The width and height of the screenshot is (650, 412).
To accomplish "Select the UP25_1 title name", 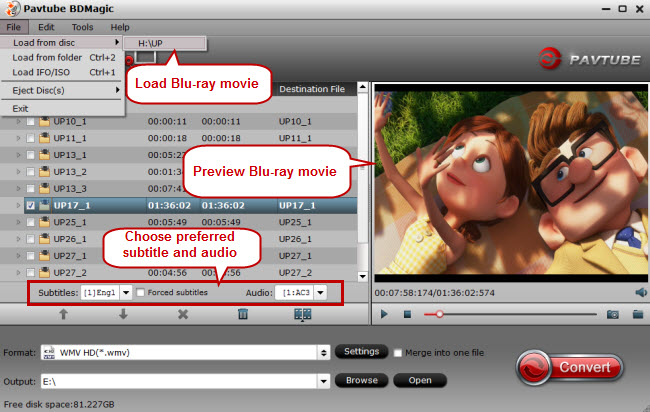I will click(x=70, y=223).
